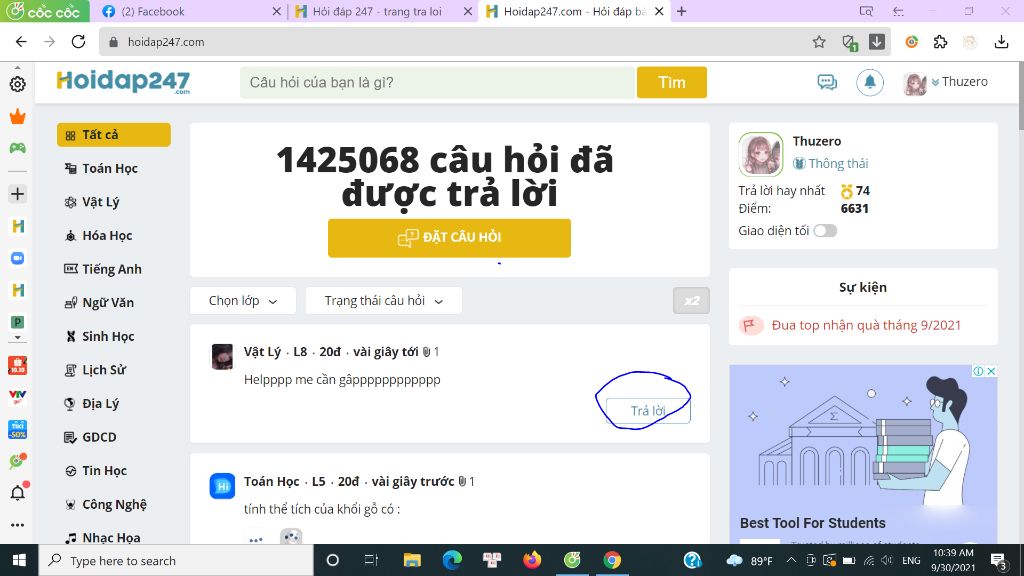Open the Tiếng Anh category icon
Image resolution: width=1024 pixels, height=576 pixels.
pyautogui.click(x=71, y=269)
